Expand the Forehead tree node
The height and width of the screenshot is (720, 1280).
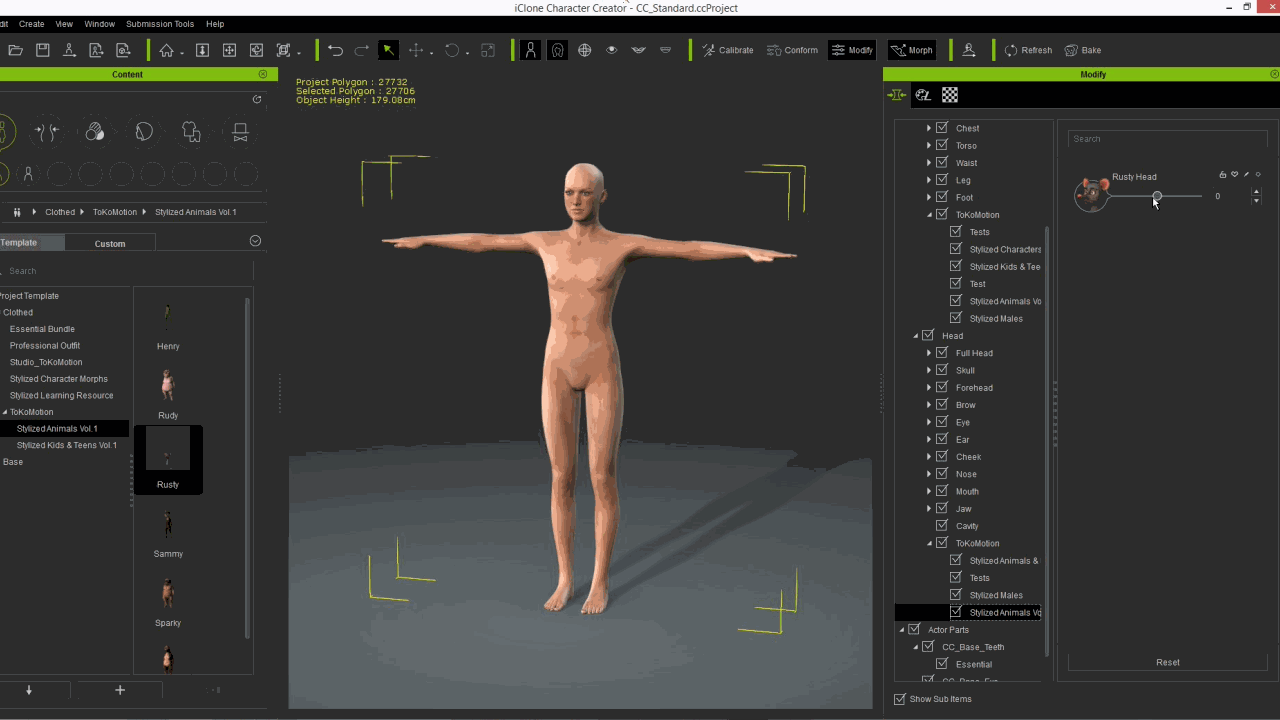(x=929, y=388)
